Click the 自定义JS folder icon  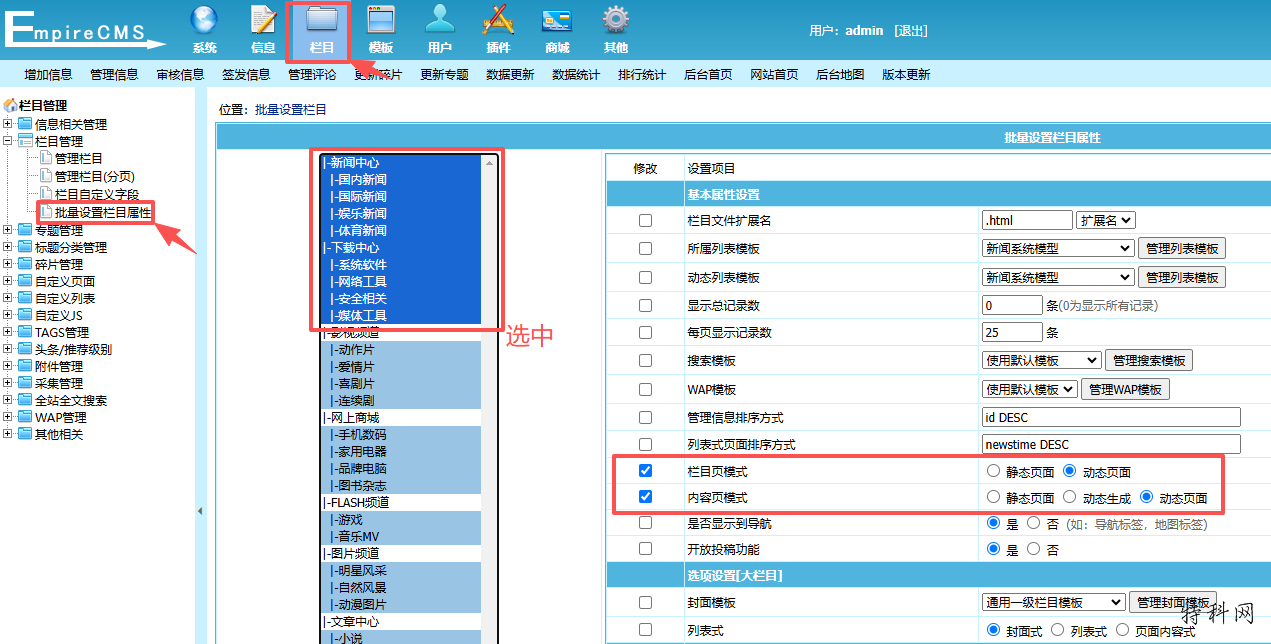click(x=25, y=315)
